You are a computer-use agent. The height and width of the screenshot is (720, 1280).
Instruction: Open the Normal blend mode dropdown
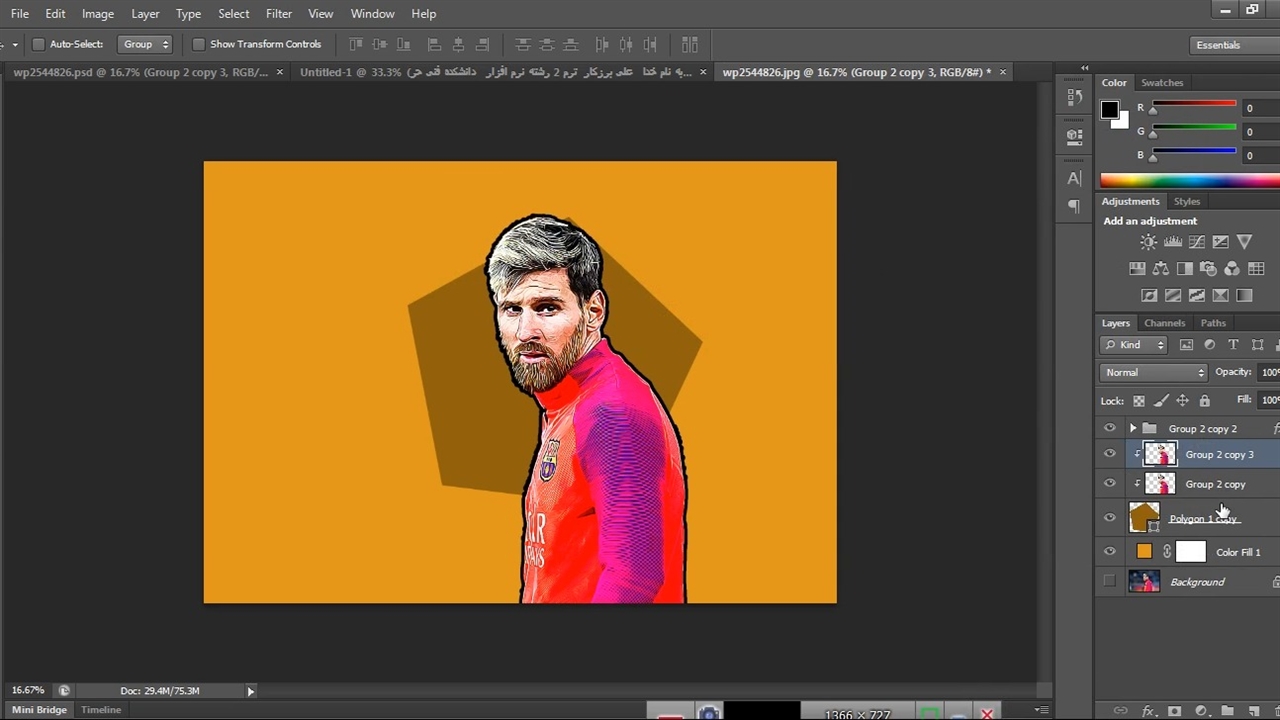1153,372
